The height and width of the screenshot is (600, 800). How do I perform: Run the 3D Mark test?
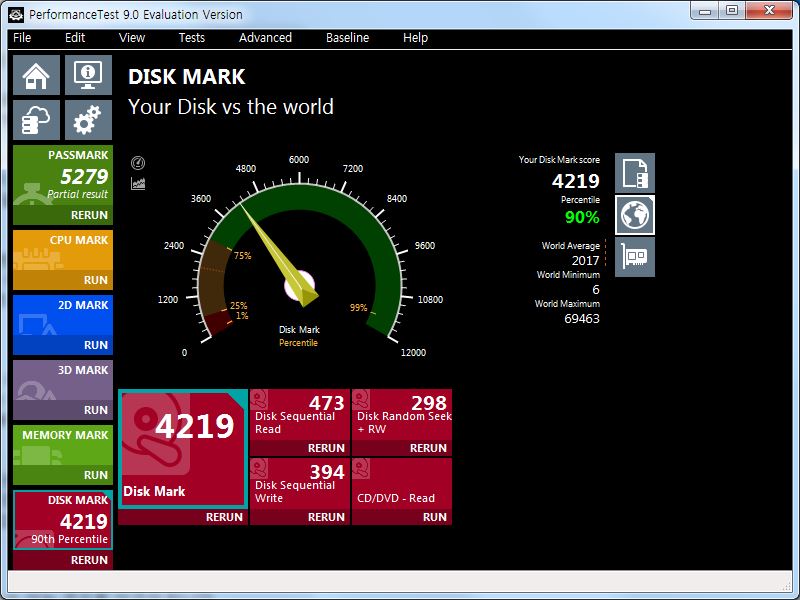tap(96, 410)
